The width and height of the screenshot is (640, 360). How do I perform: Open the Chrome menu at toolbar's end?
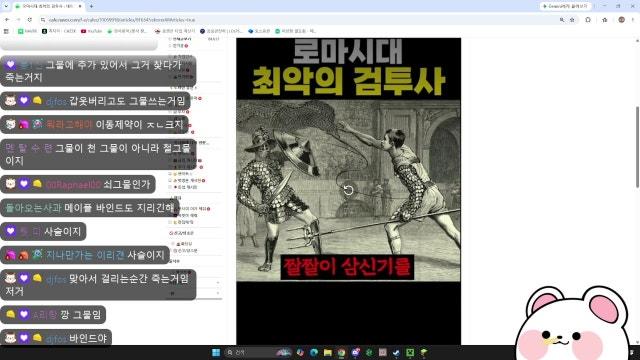click(633, 20)
